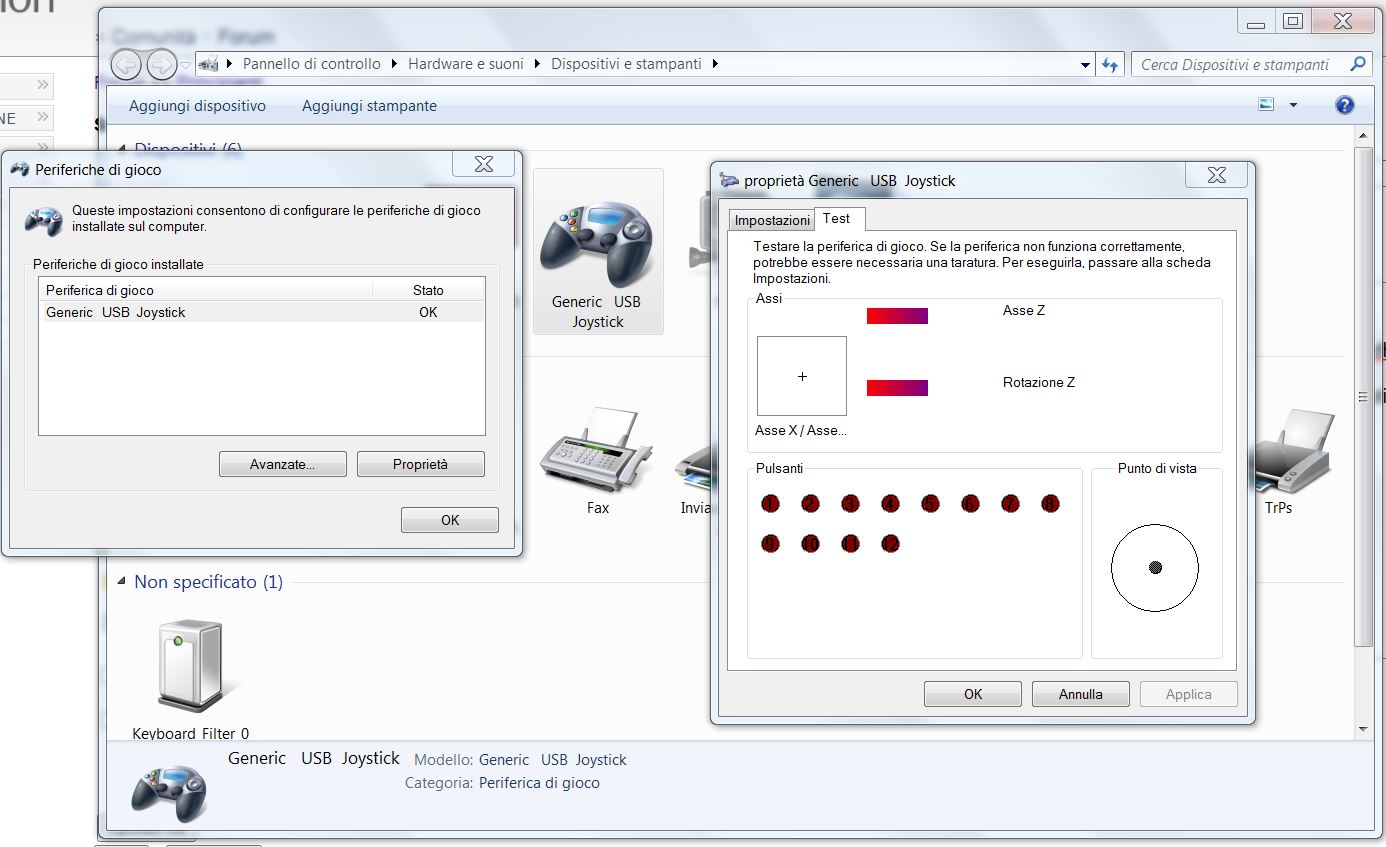Click Aggiungi stampante in the toolbar

tap(369, 105)
